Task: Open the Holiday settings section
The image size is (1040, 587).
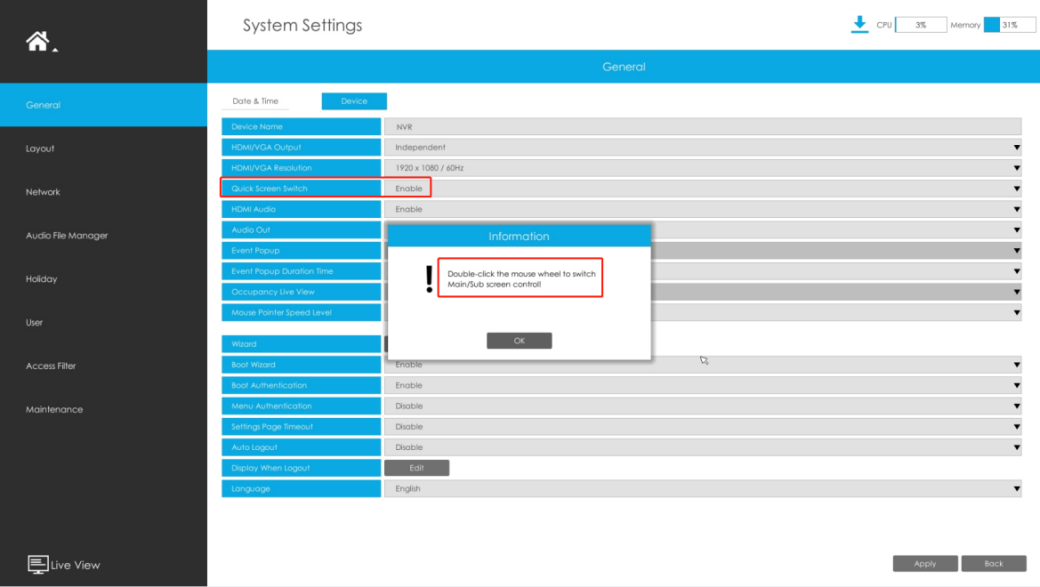Action: [41, 279]
